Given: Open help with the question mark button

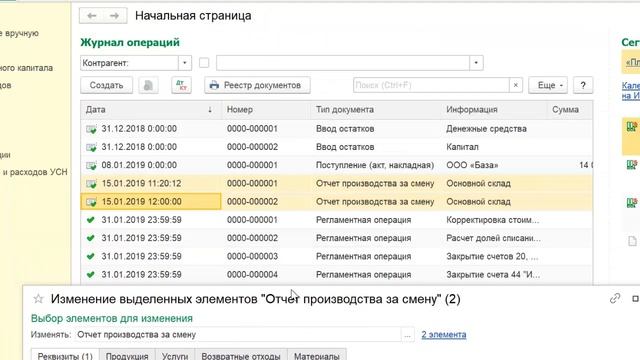Looking at the screenshot, I should click(583, 85).
